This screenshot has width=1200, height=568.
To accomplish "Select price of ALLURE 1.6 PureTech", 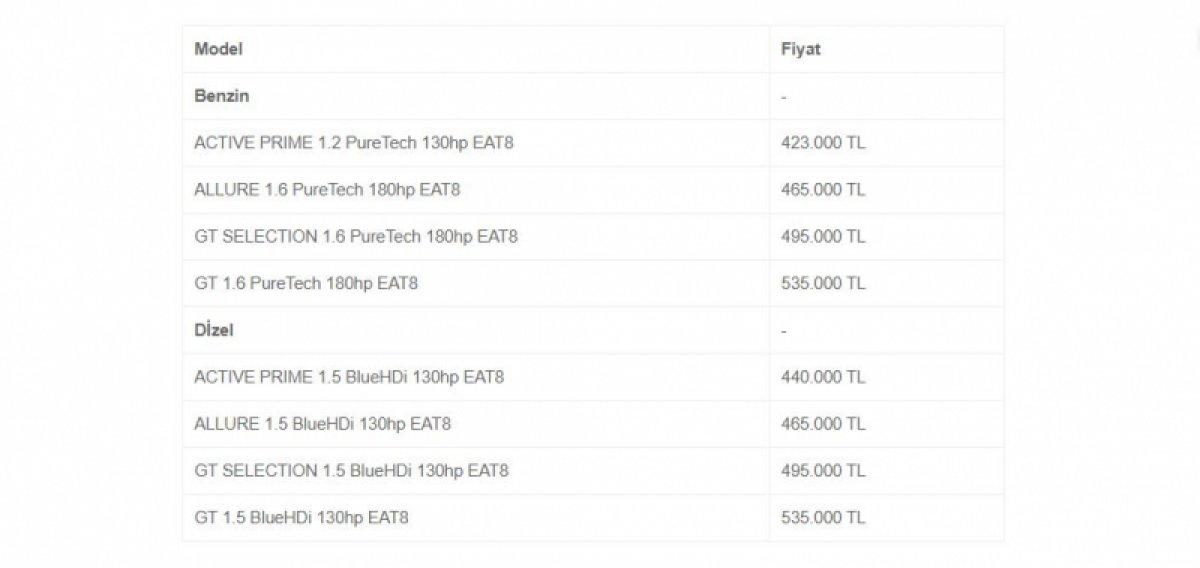I will 823,190.
